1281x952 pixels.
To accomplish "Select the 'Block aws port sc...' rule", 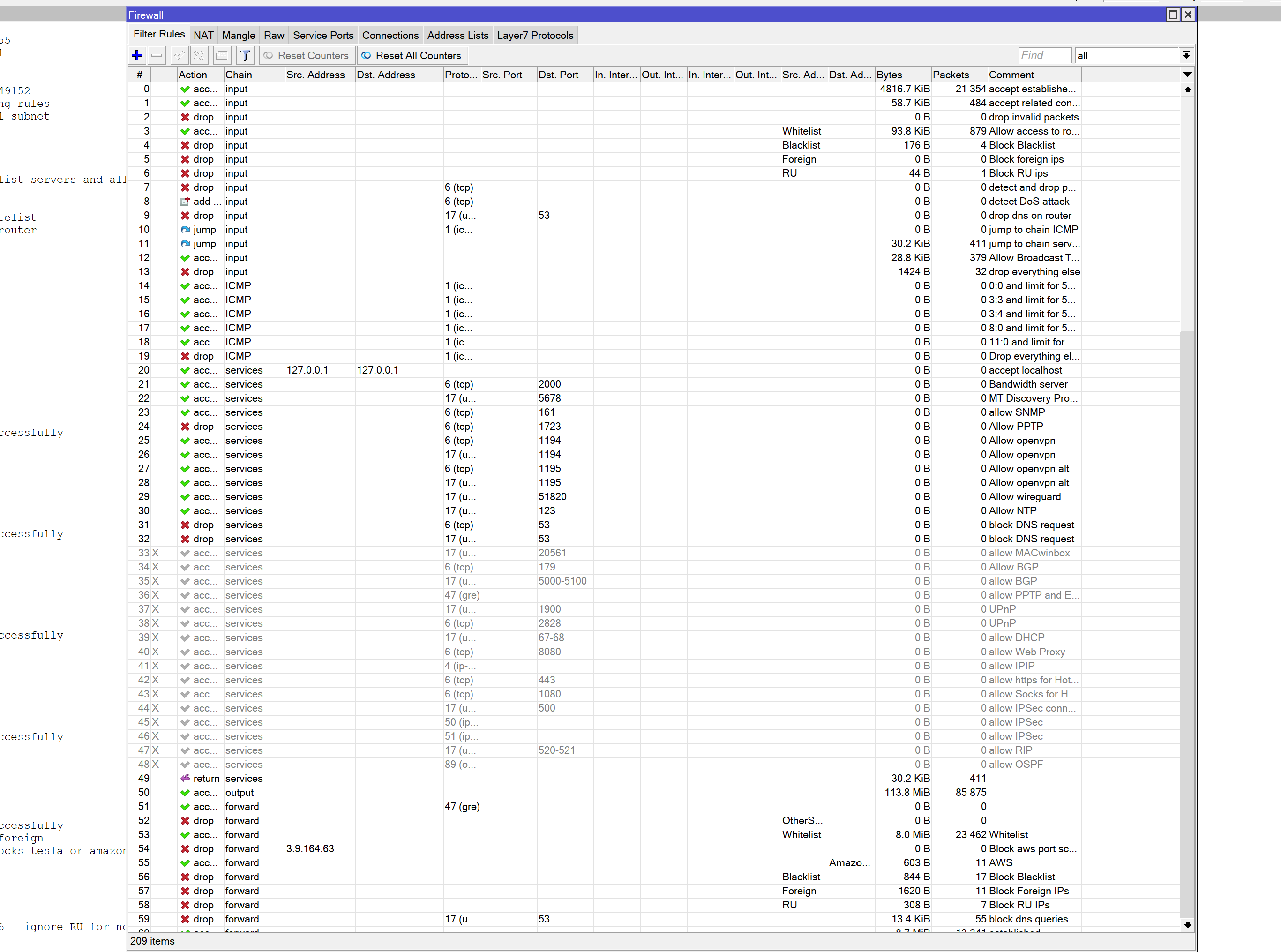I will coord(654,849).
